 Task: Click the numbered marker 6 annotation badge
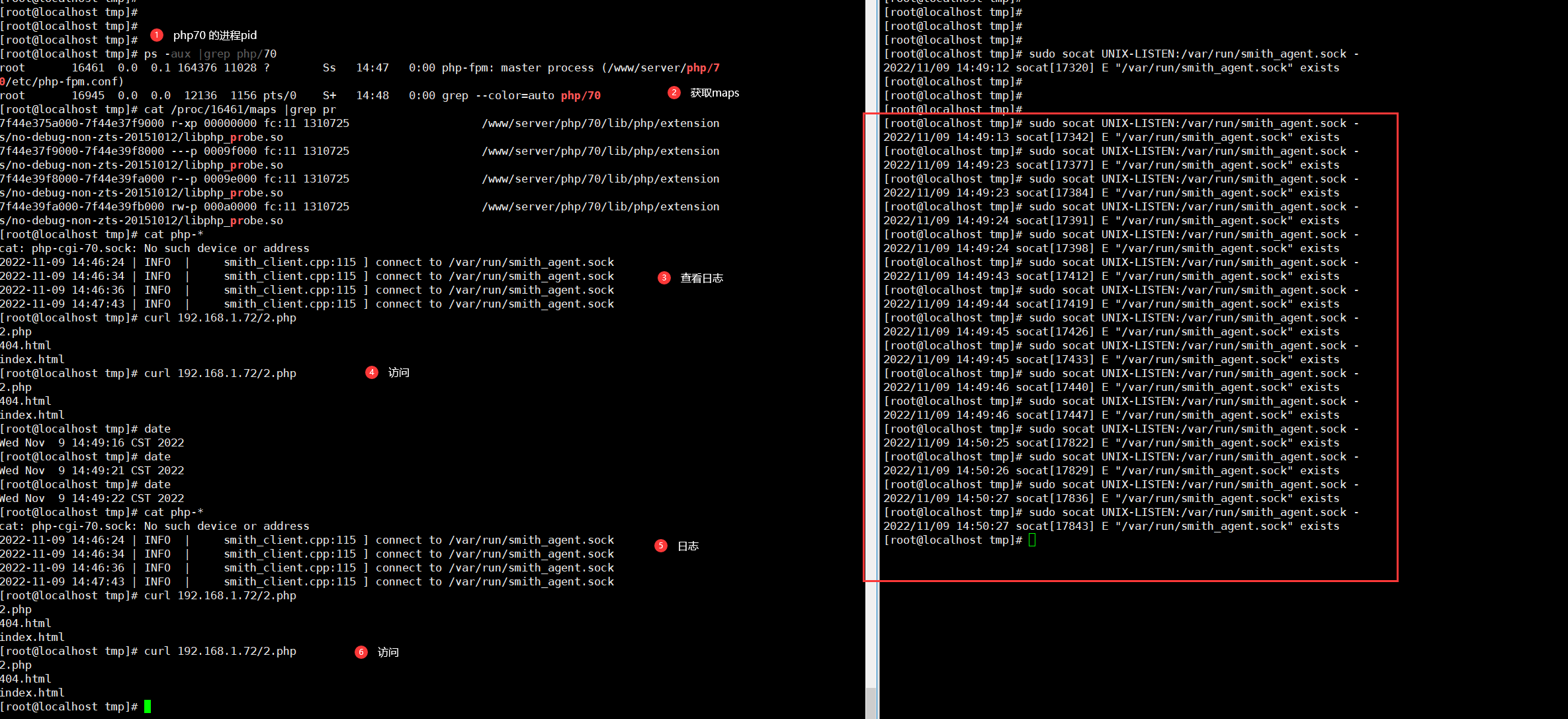point(361,652)
